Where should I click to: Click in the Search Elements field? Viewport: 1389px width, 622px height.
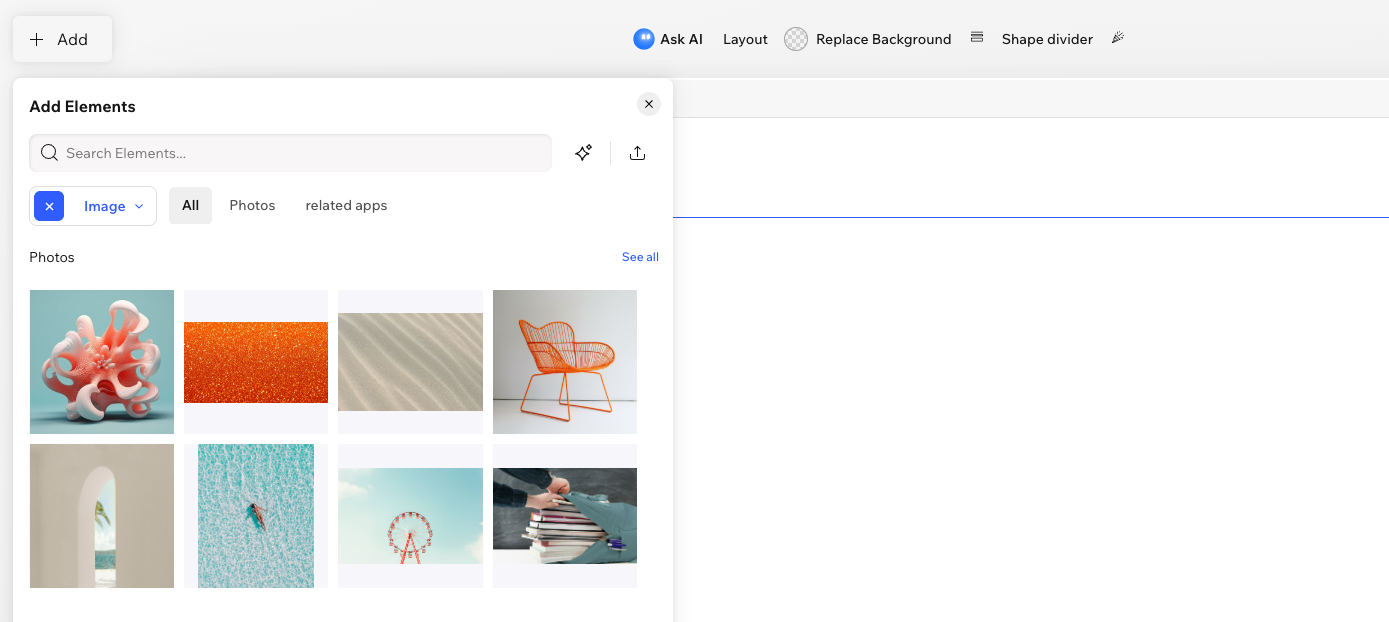pyautogui.click(x=300, y=153)
